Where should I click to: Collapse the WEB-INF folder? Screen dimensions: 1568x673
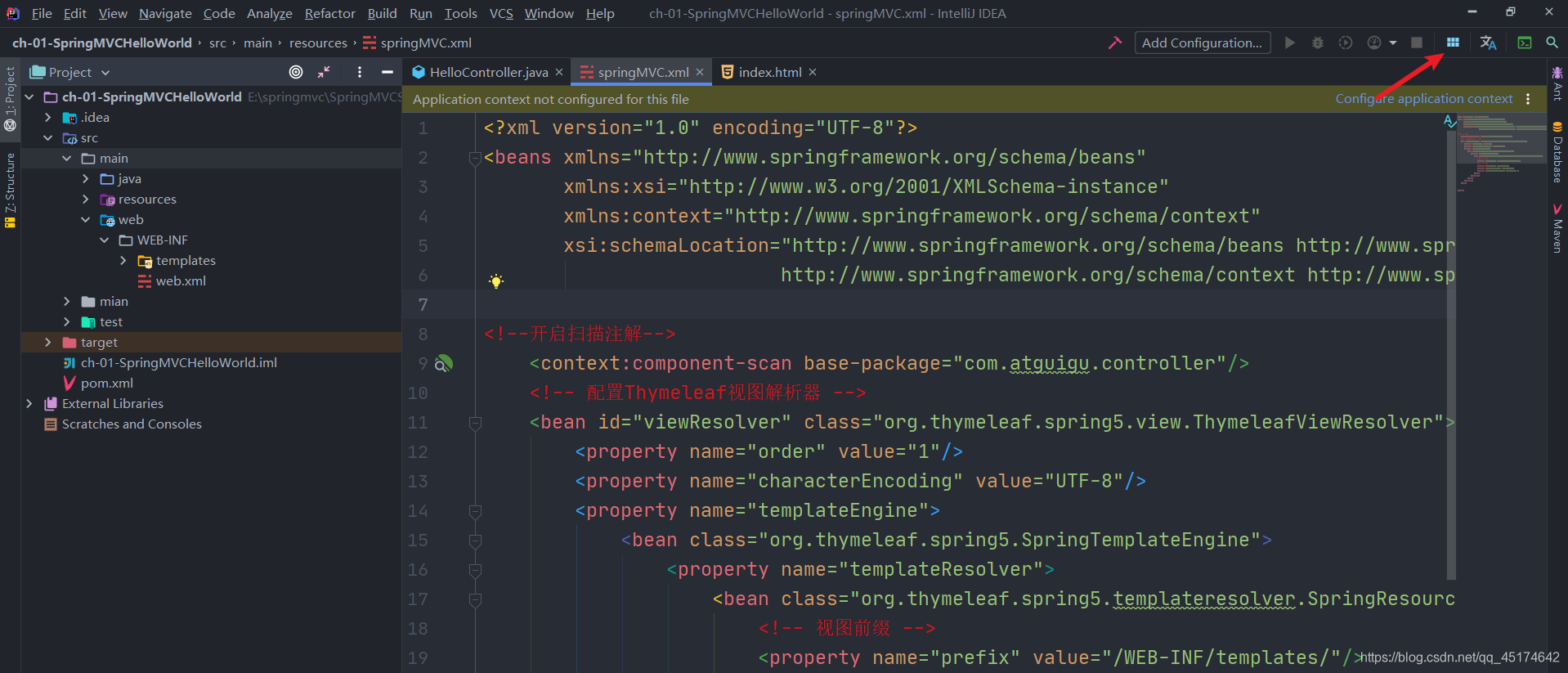coord(105,240)
